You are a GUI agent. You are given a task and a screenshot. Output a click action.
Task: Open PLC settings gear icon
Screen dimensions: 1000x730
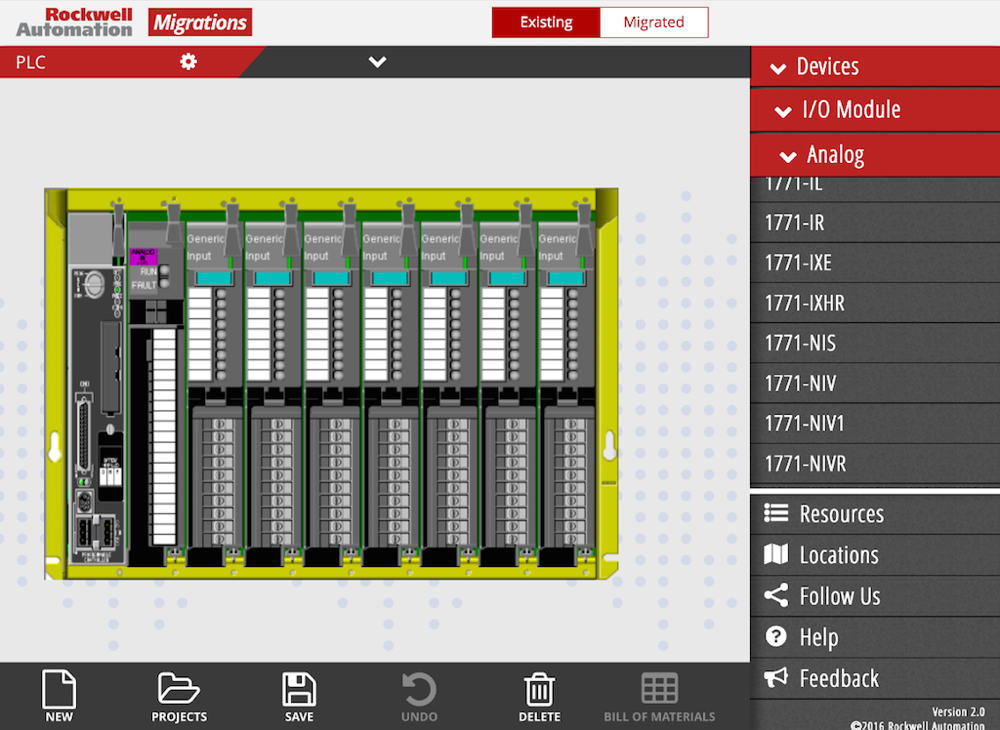[x=188, y=62]
